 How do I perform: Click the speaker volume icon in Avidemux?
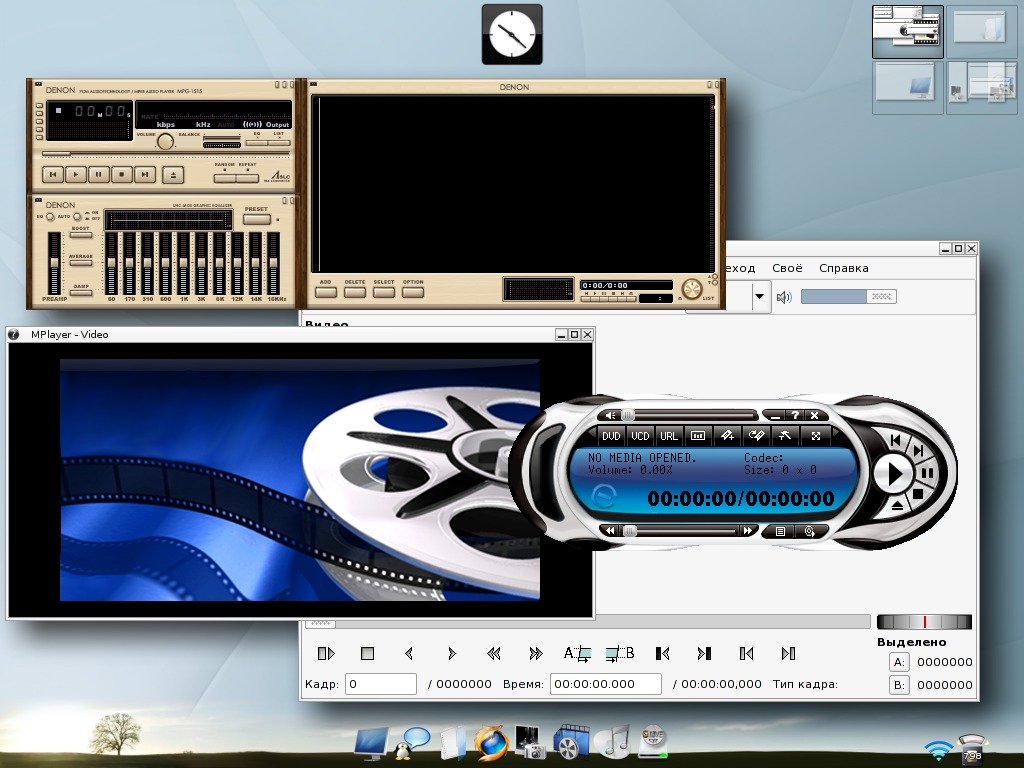coord(784,297)
